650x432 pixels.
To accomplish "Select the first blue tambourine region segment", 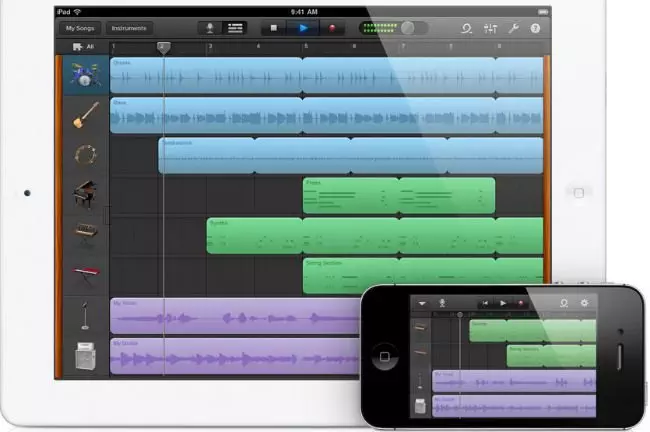I will pyautogui.click(x=206, y=155).
